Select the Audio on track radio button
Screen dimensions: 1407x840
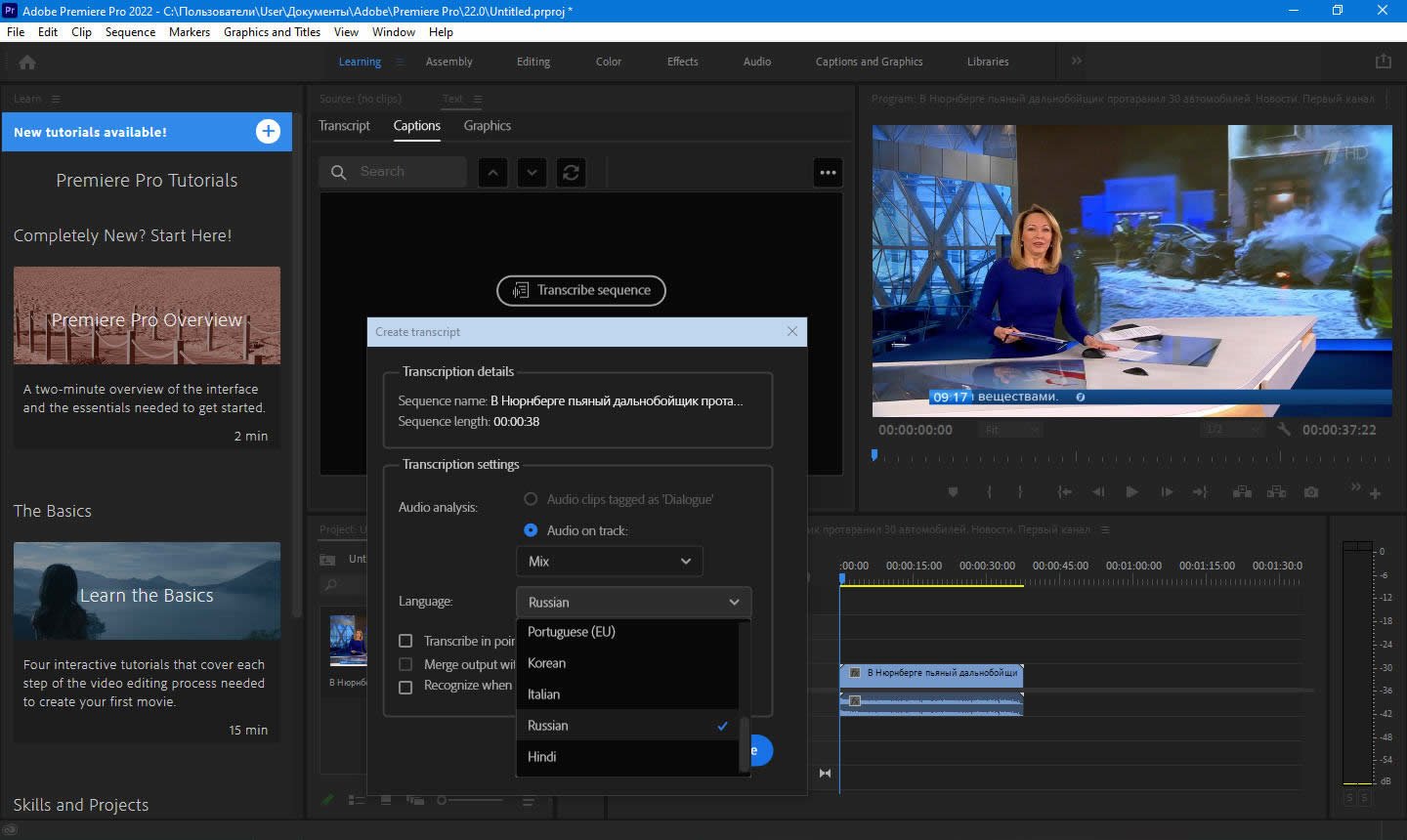click(531, 530)
